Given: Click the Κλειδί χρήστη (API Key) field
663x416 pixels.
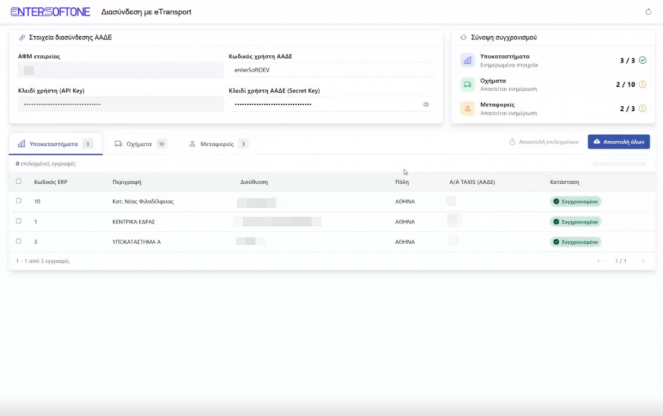Looking at the screenshot, I should (x=121, y=104).
